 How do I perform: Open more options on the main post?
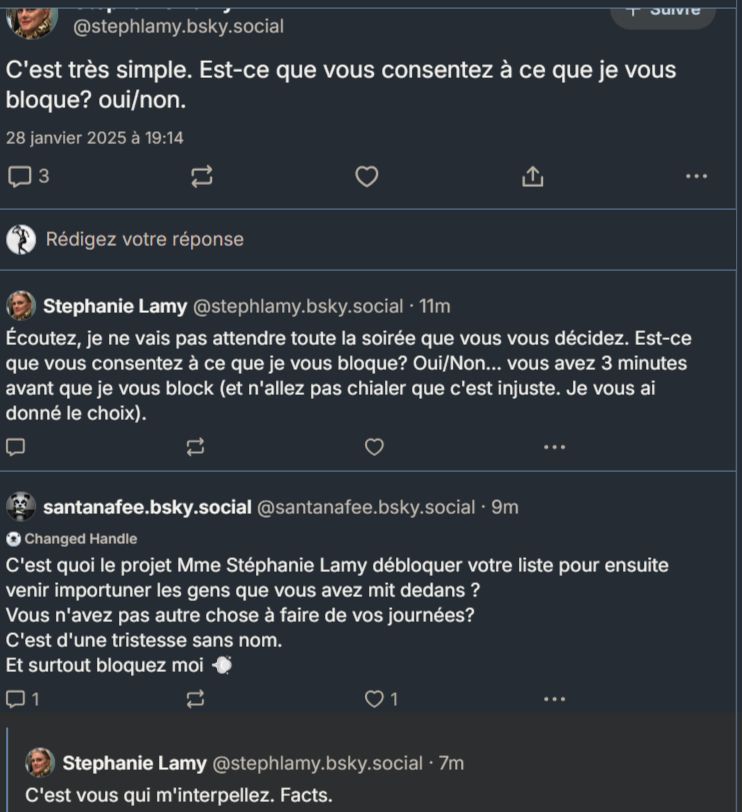pyautogui.click(x=696, y=177)
